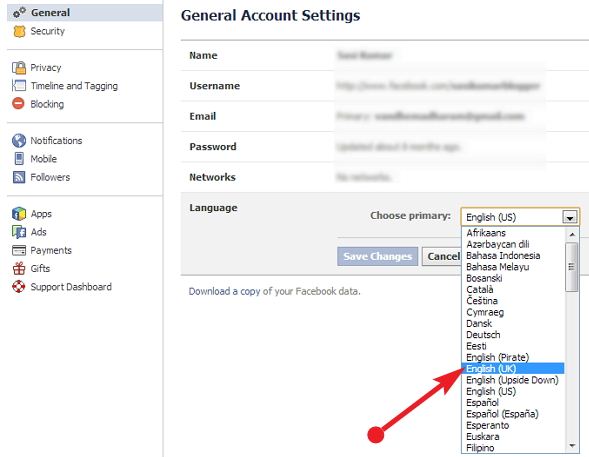This screenshot has width=589, height=457.
Task: Select English (Upside Down) option
Action: click(512, 380)
